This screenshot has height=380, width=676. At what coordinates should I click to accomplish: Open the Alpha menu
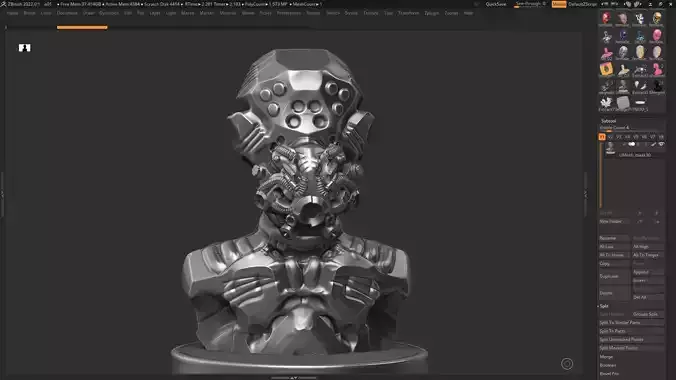point(12,13)
